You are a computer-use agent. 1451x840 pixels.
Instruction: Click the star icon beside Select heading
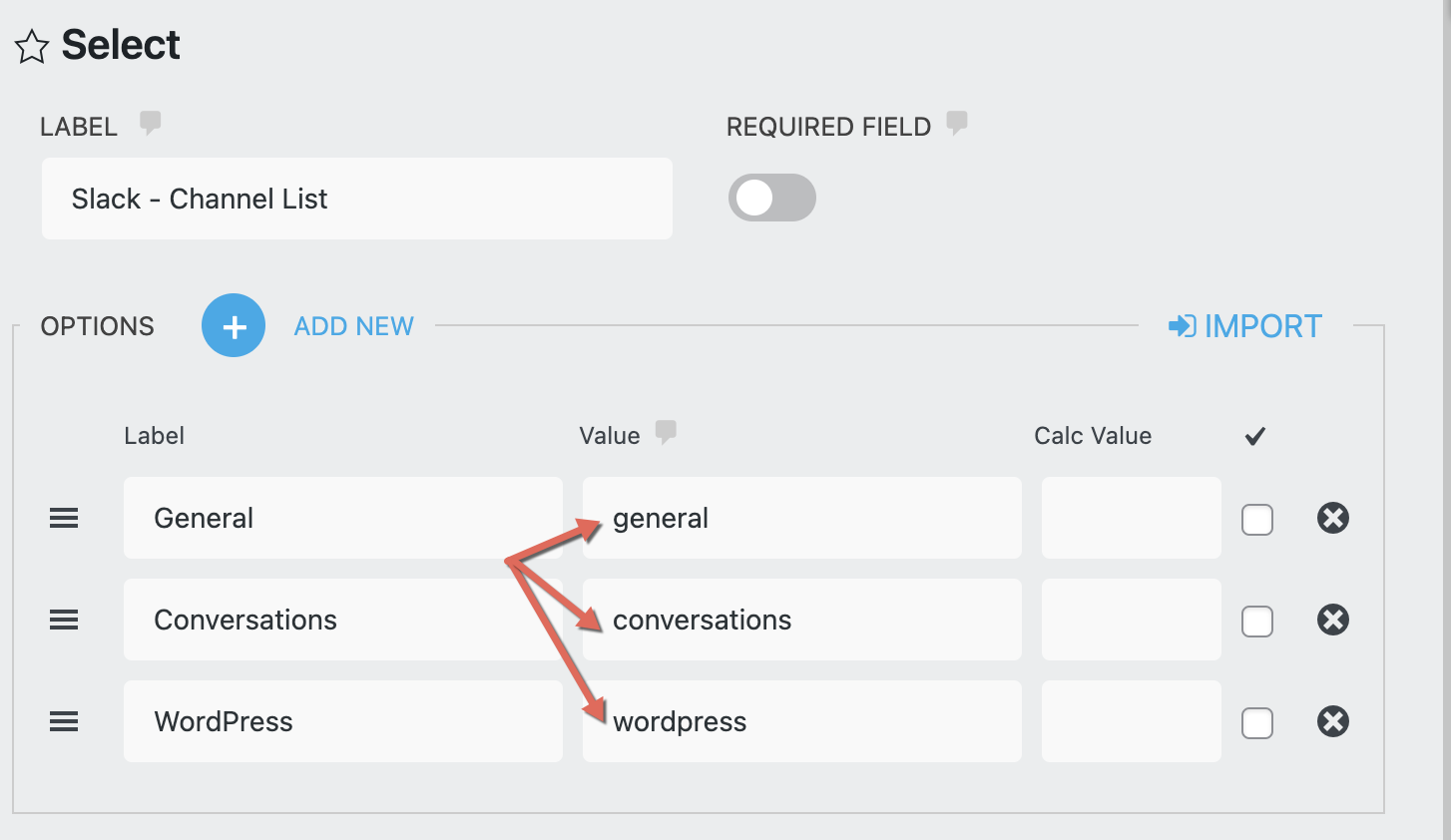(32, 47)
